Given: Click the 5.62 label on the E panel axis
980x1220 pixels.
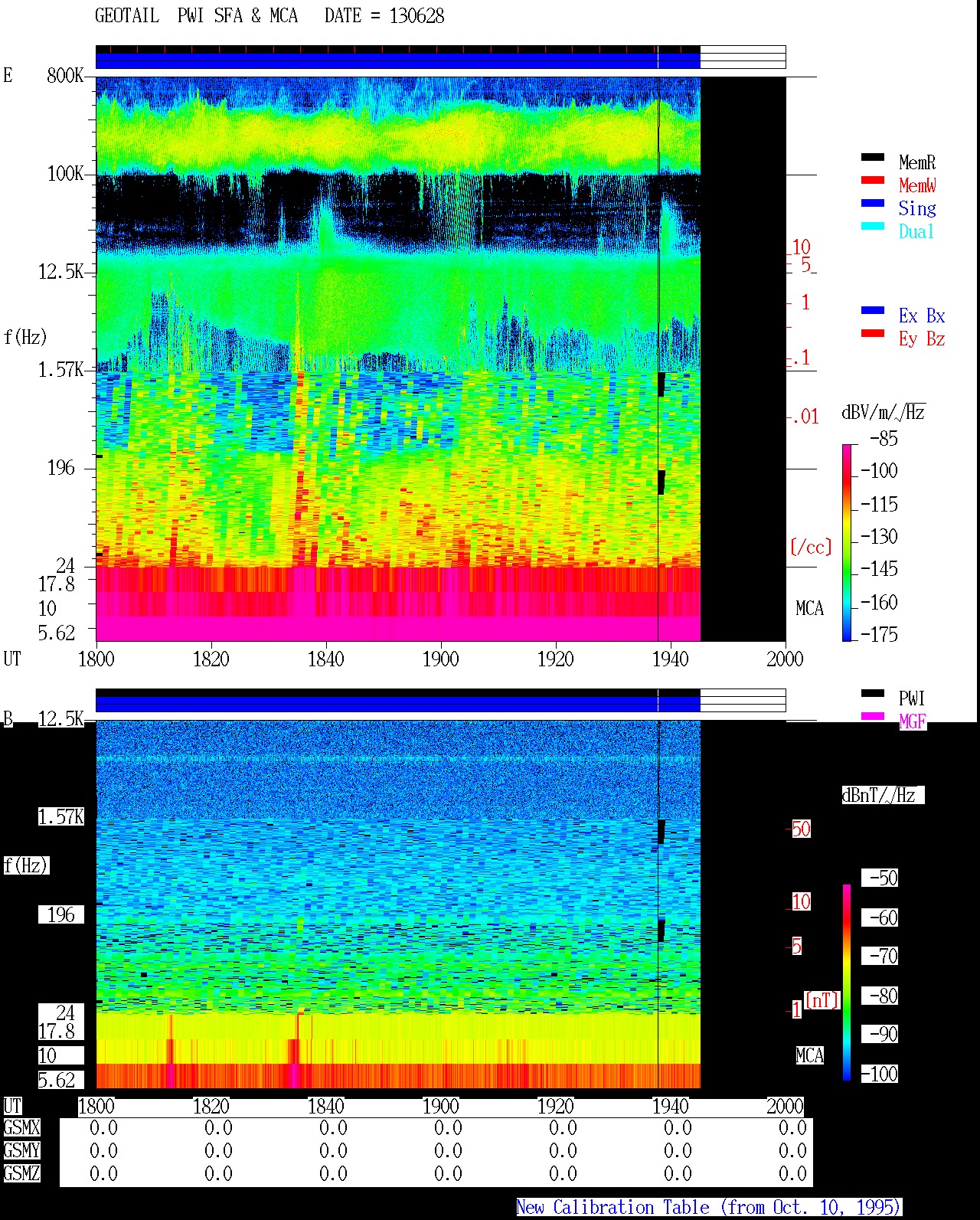Looking at the screenshot, I should click(x=57, y=633).
